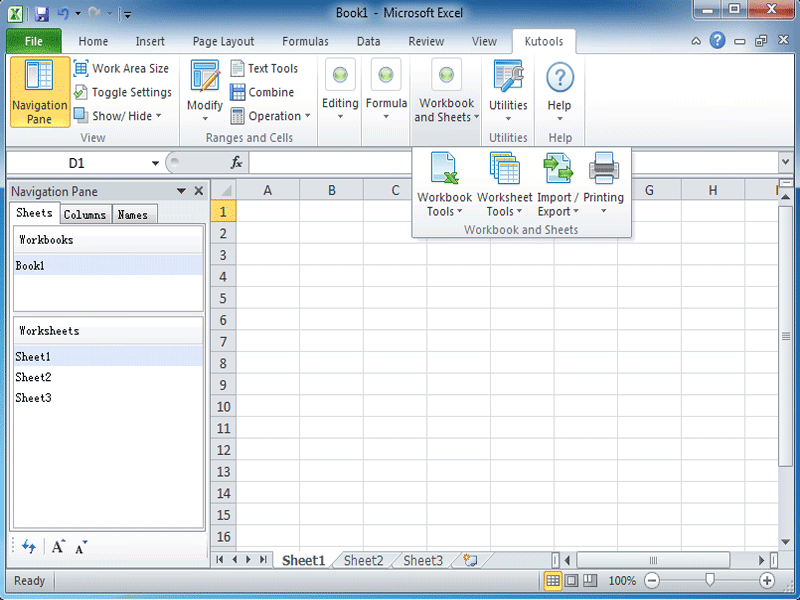Switch to the Insert ribbon tab

[x=150, y=41]
